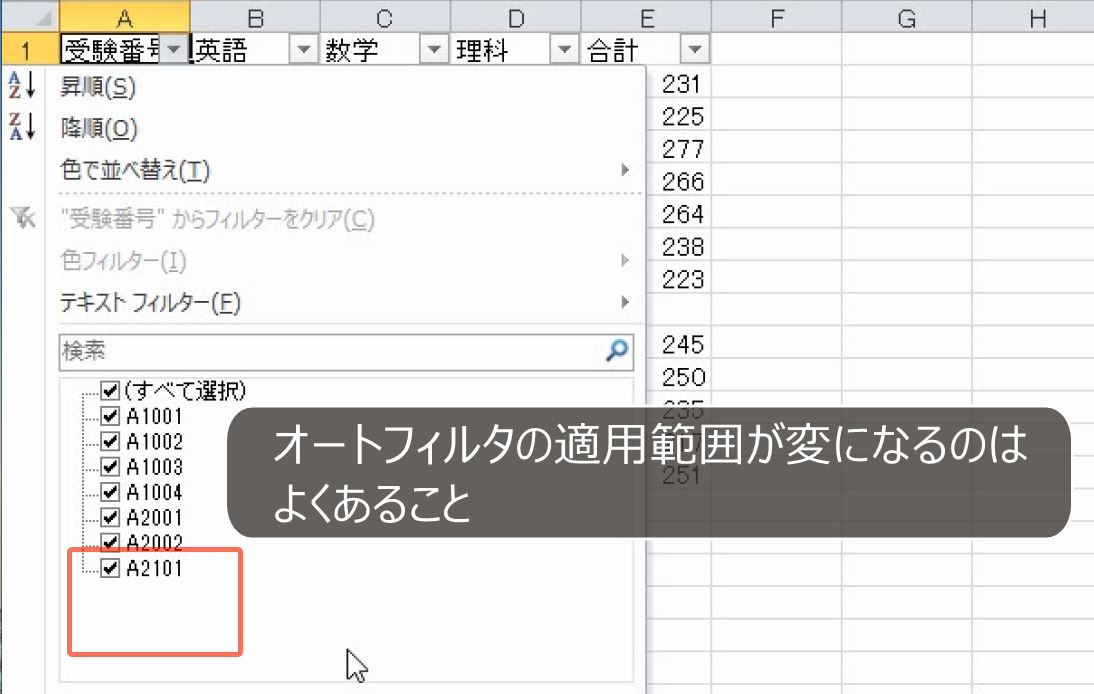Uncheck the A2101 checkbox
Screen dimensions: 1094x694
[110, 568]
